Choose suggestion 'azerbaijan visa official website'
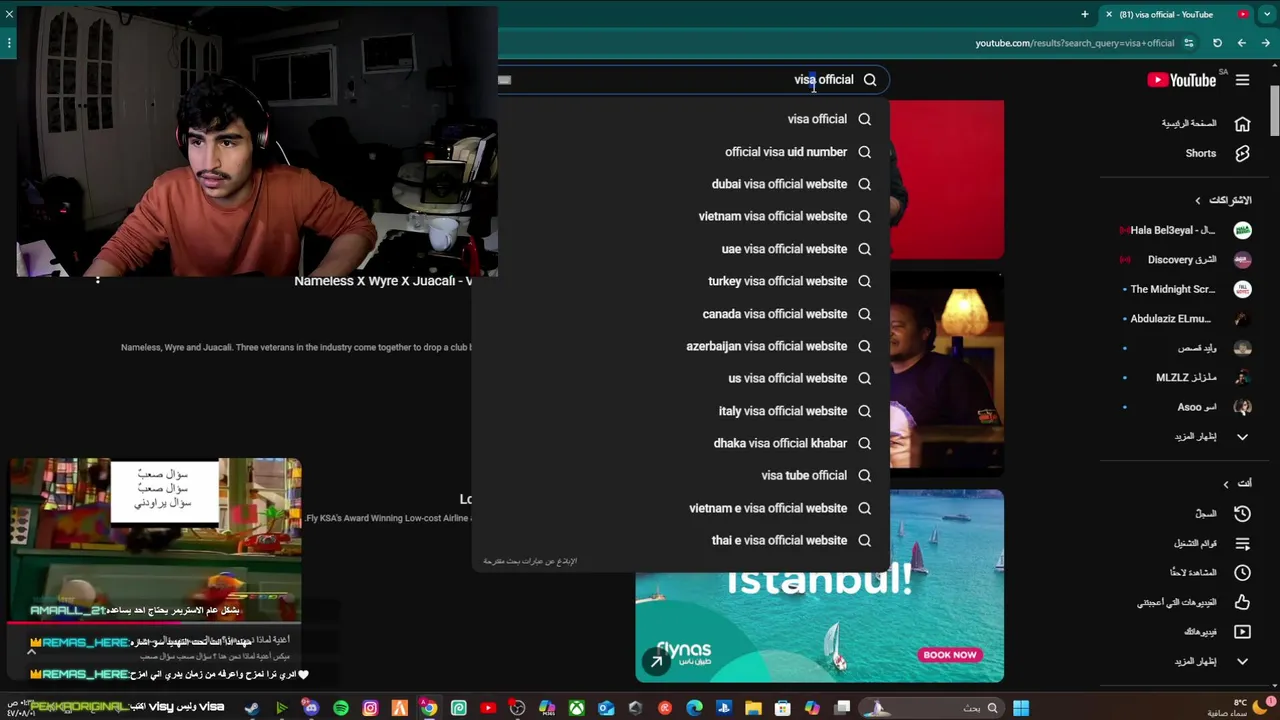The height and width of the screenshot is (720, 1280). click(x=680, y=346)
